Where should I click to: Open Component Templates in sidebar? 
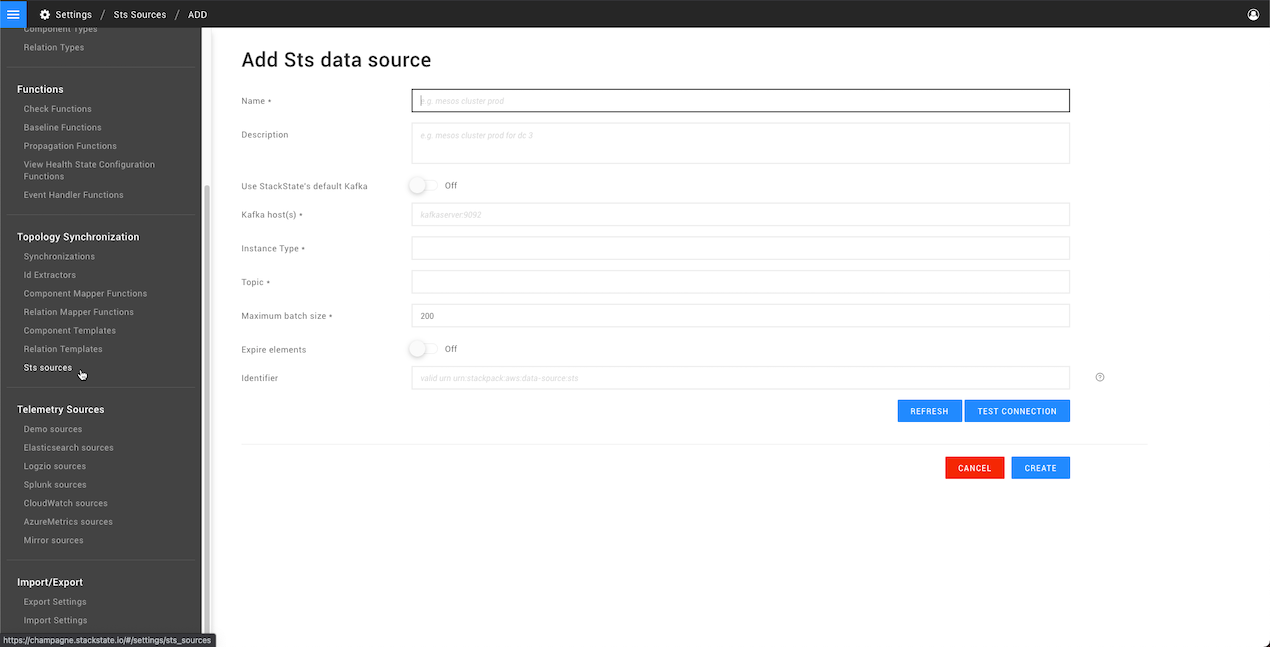(x=69, y=331)
